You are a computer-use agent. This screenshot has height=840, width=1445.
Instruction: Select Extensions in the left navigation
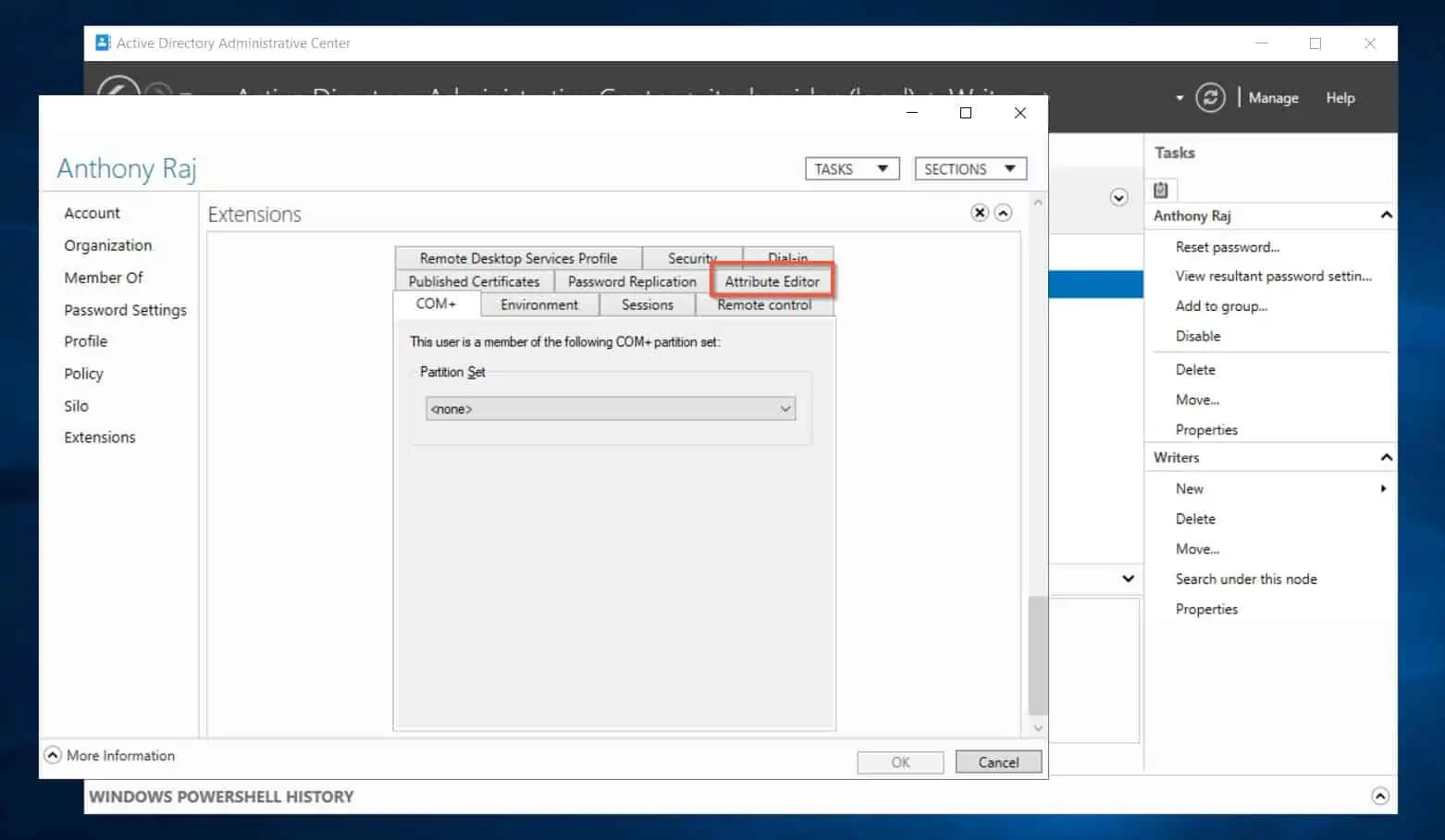click(99, 438)
